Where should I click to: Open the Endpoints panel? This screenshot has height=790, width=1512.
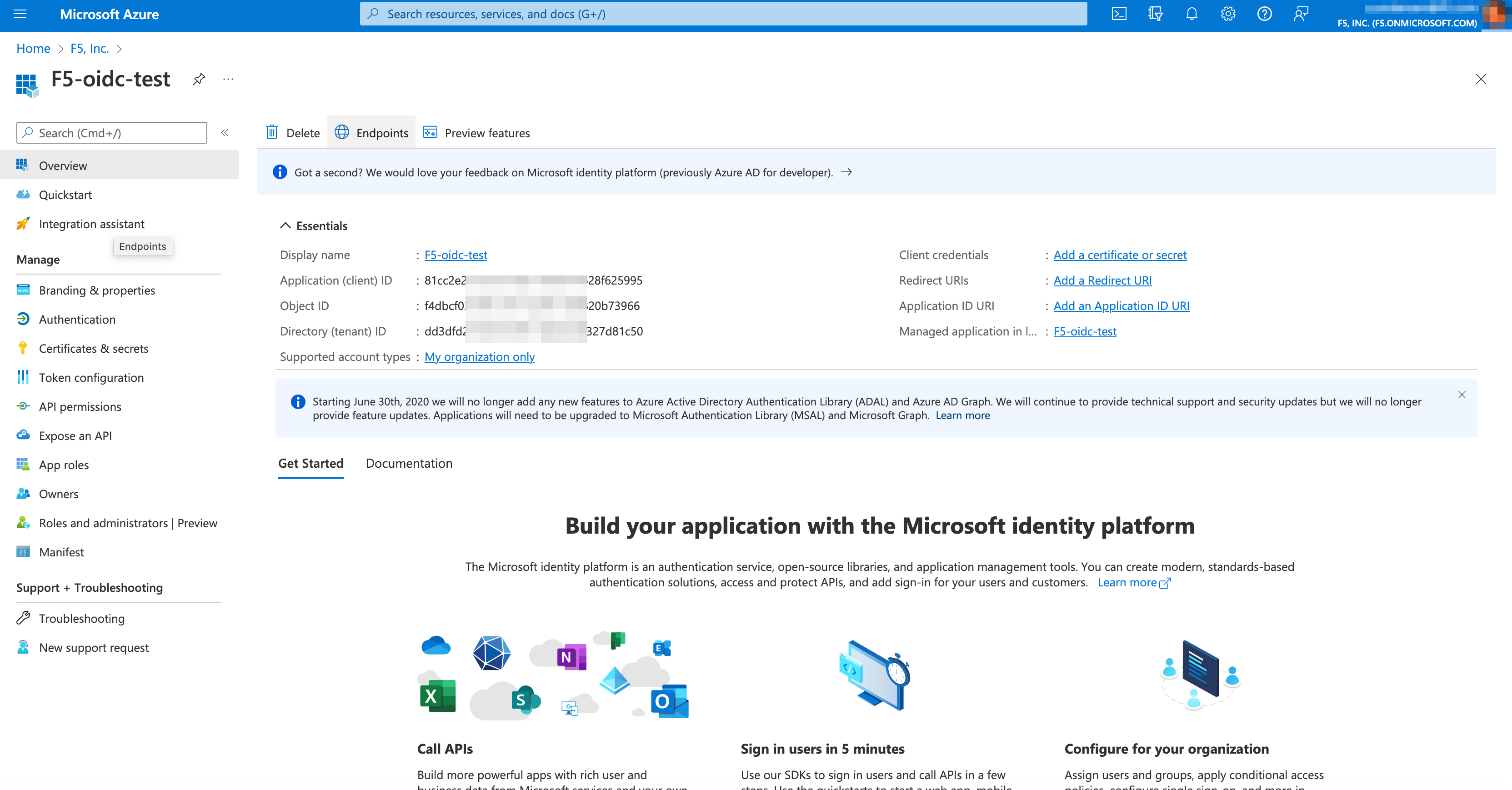[371, 133]
